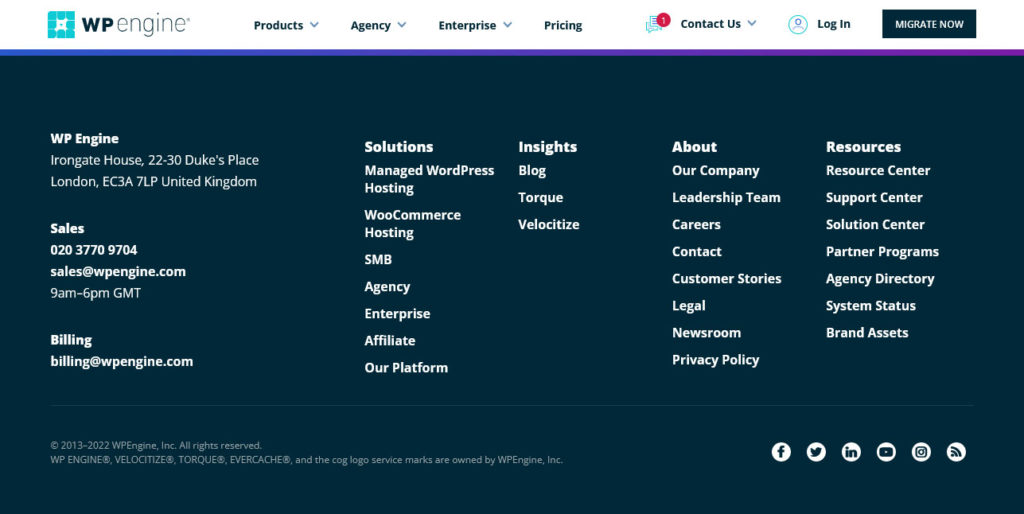Click the MIGRATE NOW button
The width and height of the screenshot is (1024, 514).
(929, 24)
